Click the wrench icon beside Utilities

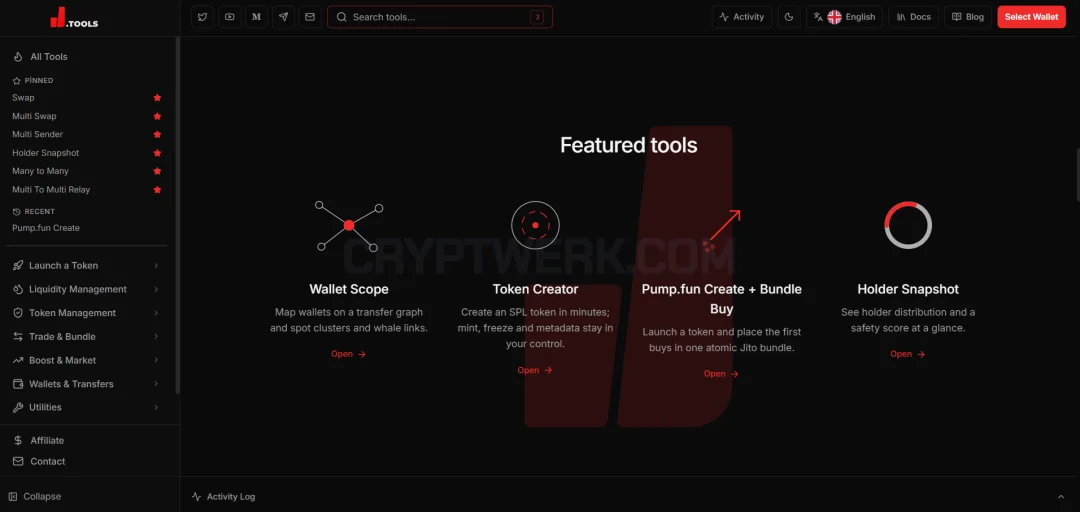17,407
